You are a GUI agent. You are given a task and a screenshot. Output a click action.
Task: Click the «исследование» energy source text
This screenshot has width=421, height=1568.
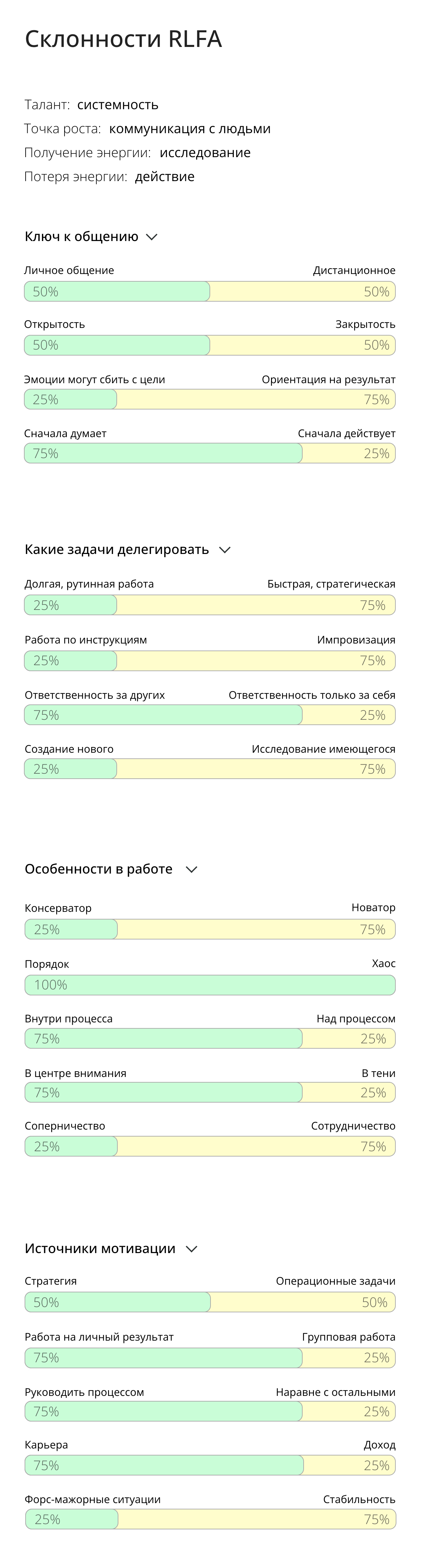tap(205, 153)
